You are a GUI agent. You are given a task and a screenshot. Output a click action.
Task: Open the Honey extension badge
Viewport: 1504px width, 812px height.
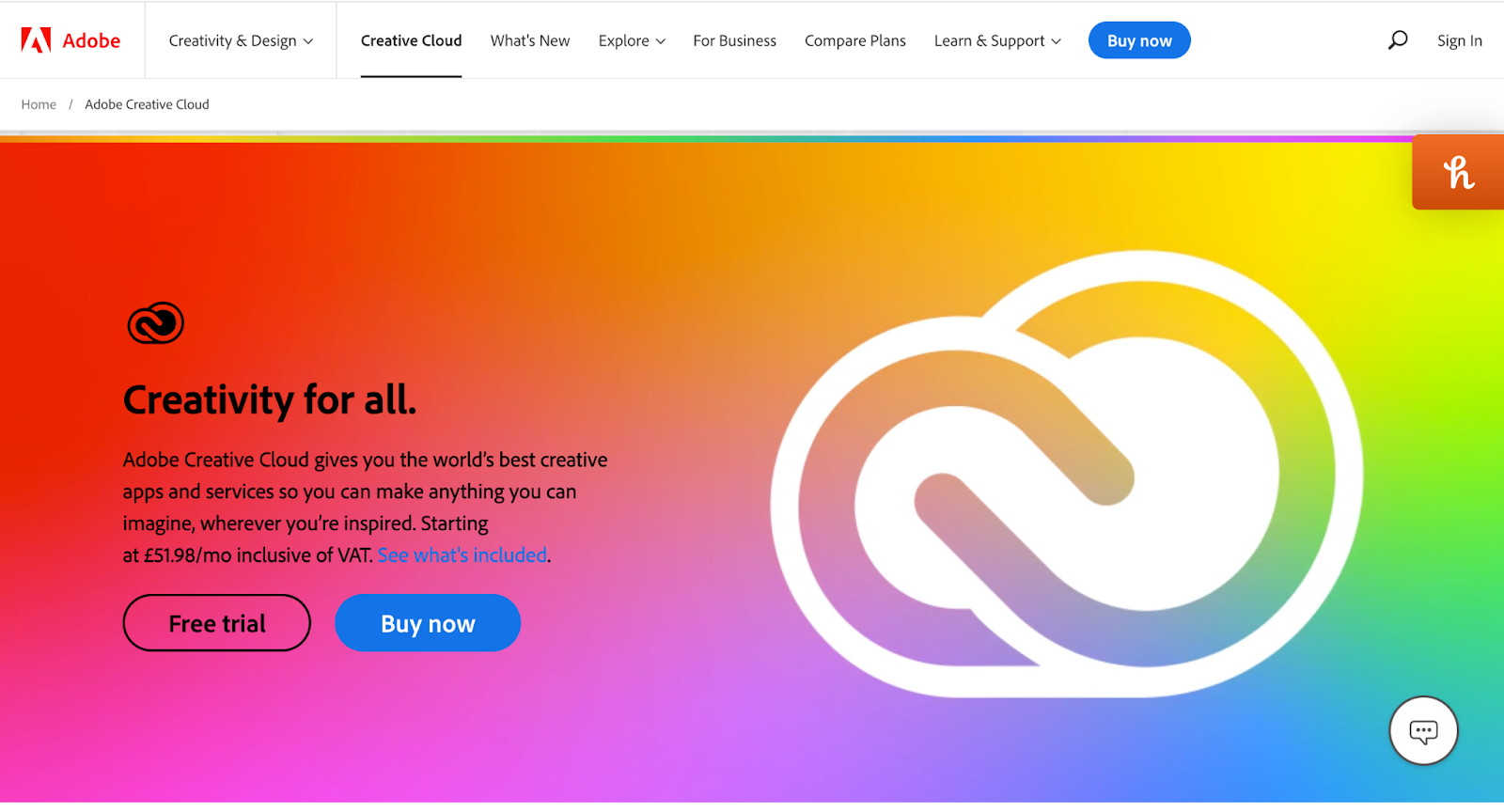(x=1458, y=172)
